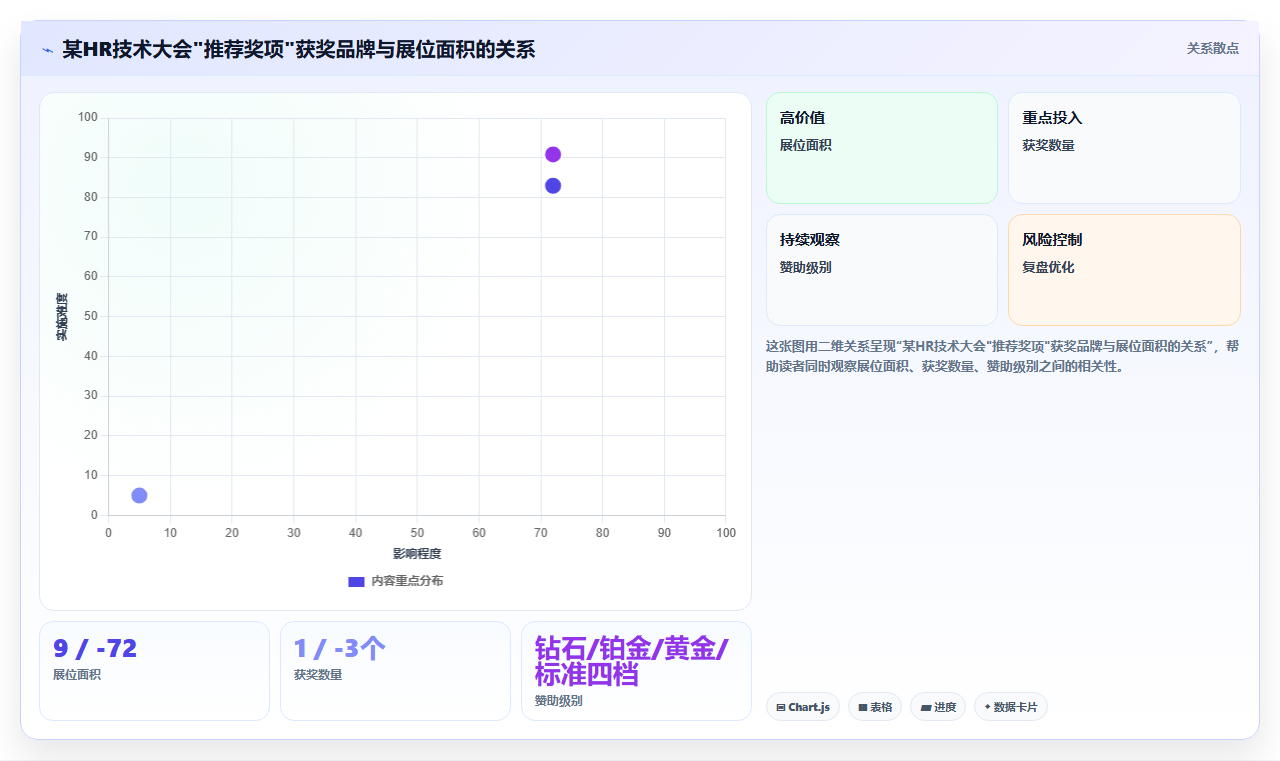1280x761 pixels.
Task: Click 展位面积 inside the 高价值 card
Action: click(806, 145)
